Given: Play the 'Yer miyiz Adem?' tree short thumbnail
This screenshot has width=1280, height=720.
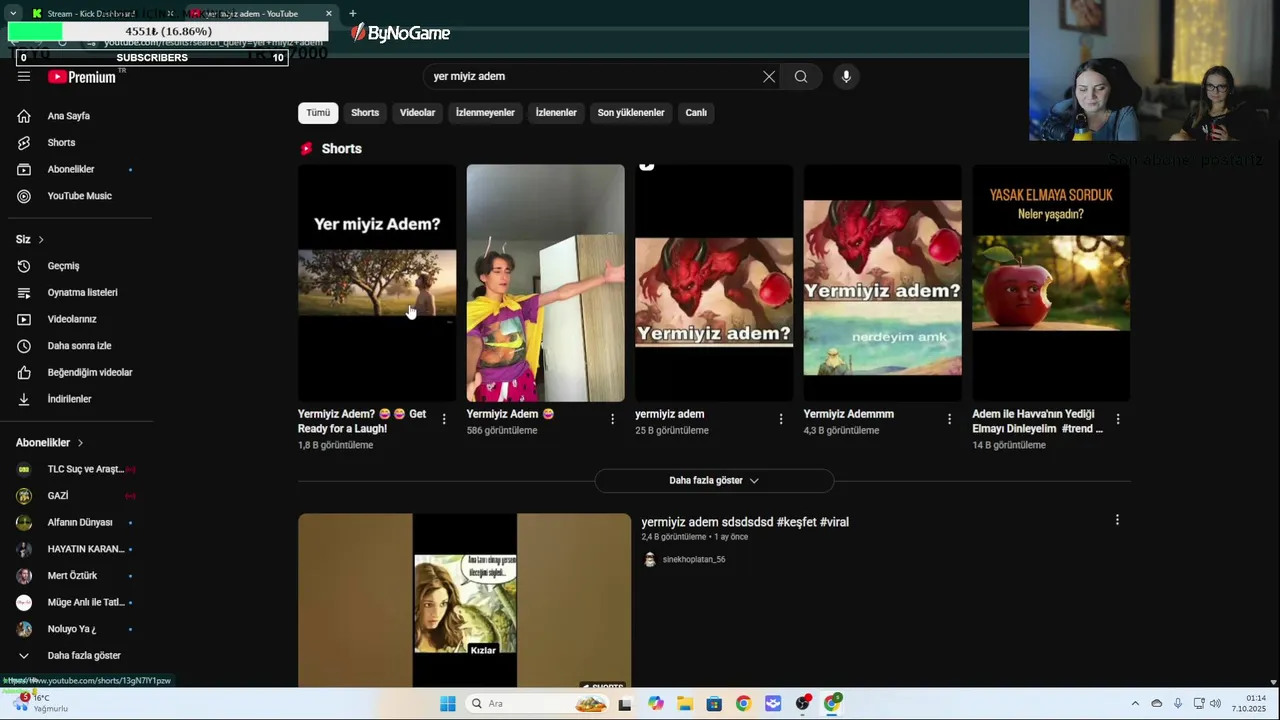Looking at the screenshot, I should click(377, 283).
